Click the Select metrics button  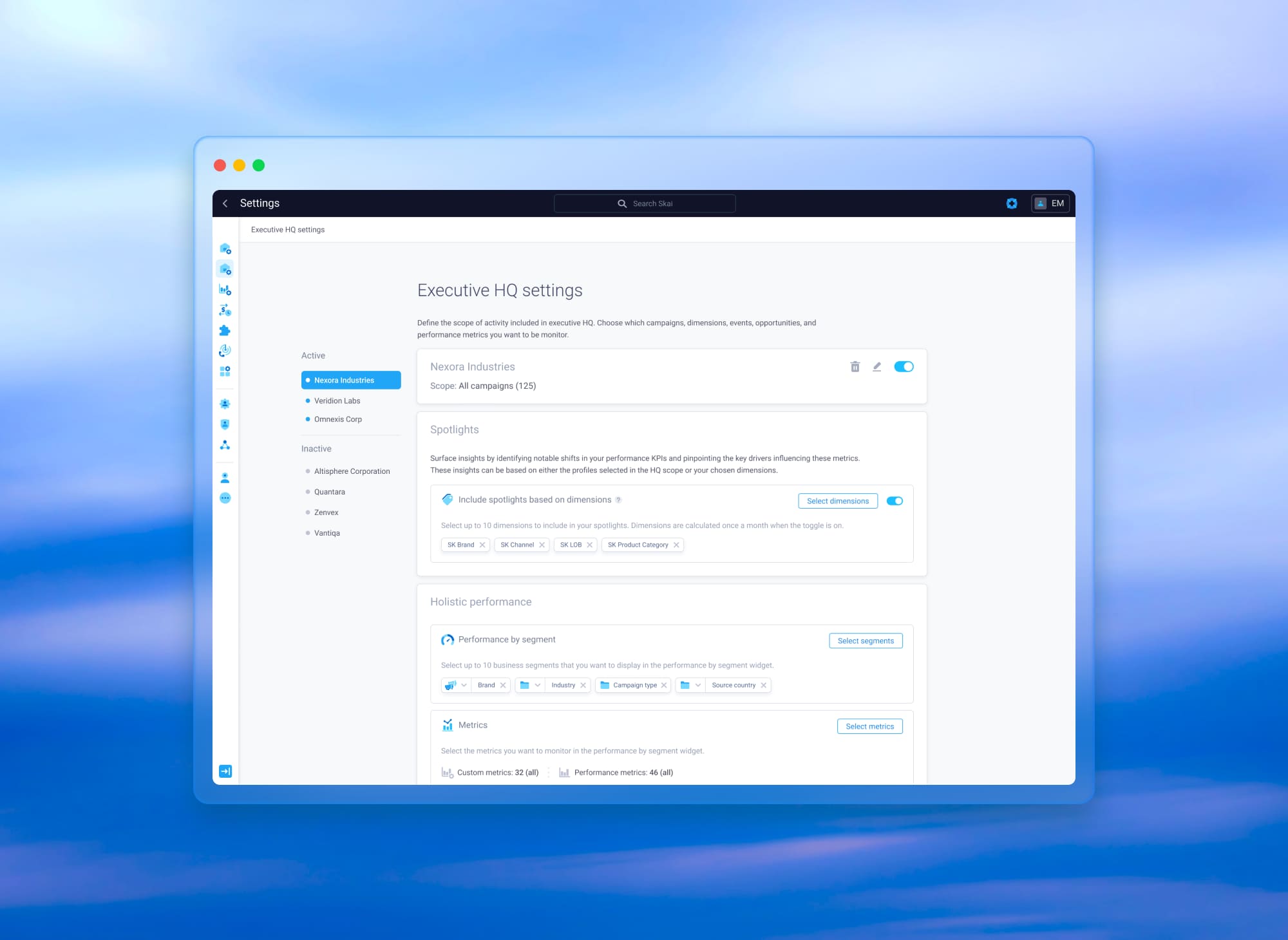point(869,726)
